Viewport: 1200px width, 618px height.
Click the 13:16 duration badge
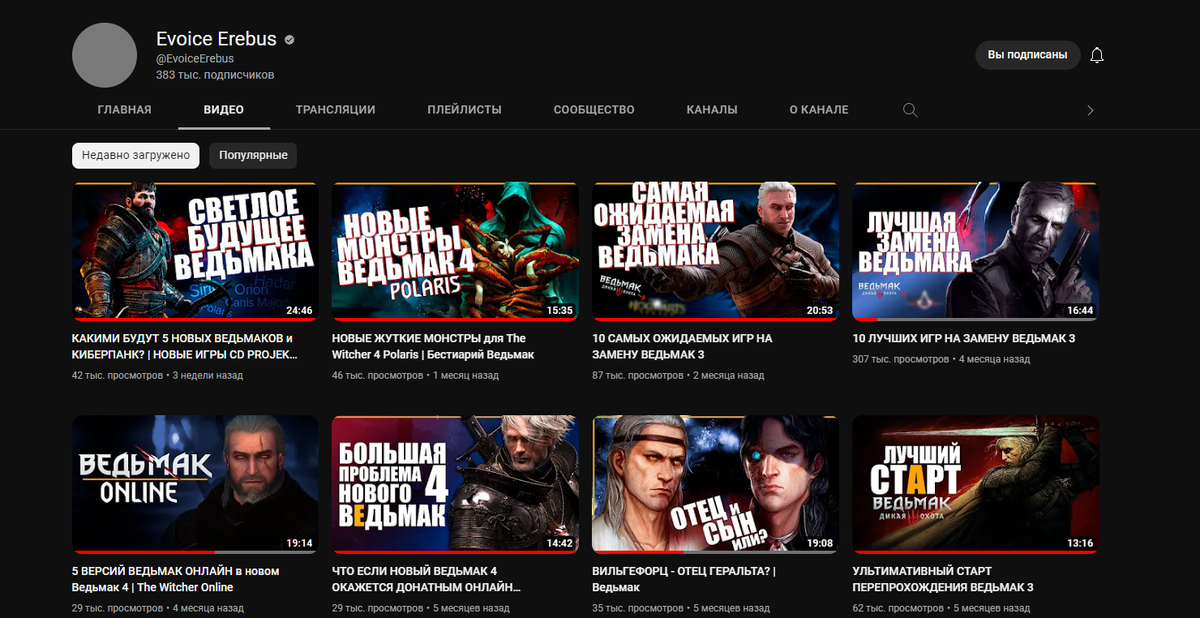pos(1079,543)
